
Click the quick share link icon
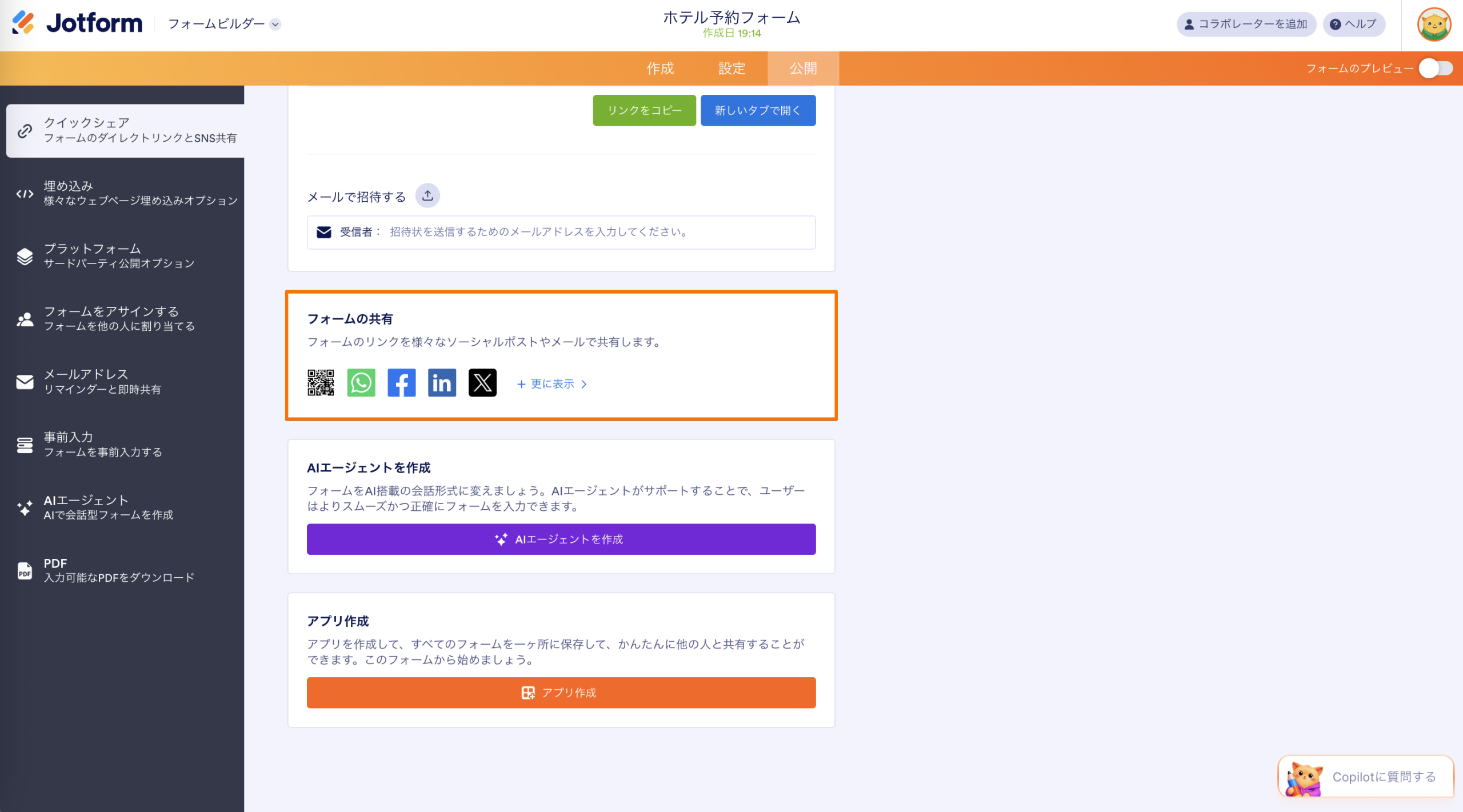(x=25, y=131)
